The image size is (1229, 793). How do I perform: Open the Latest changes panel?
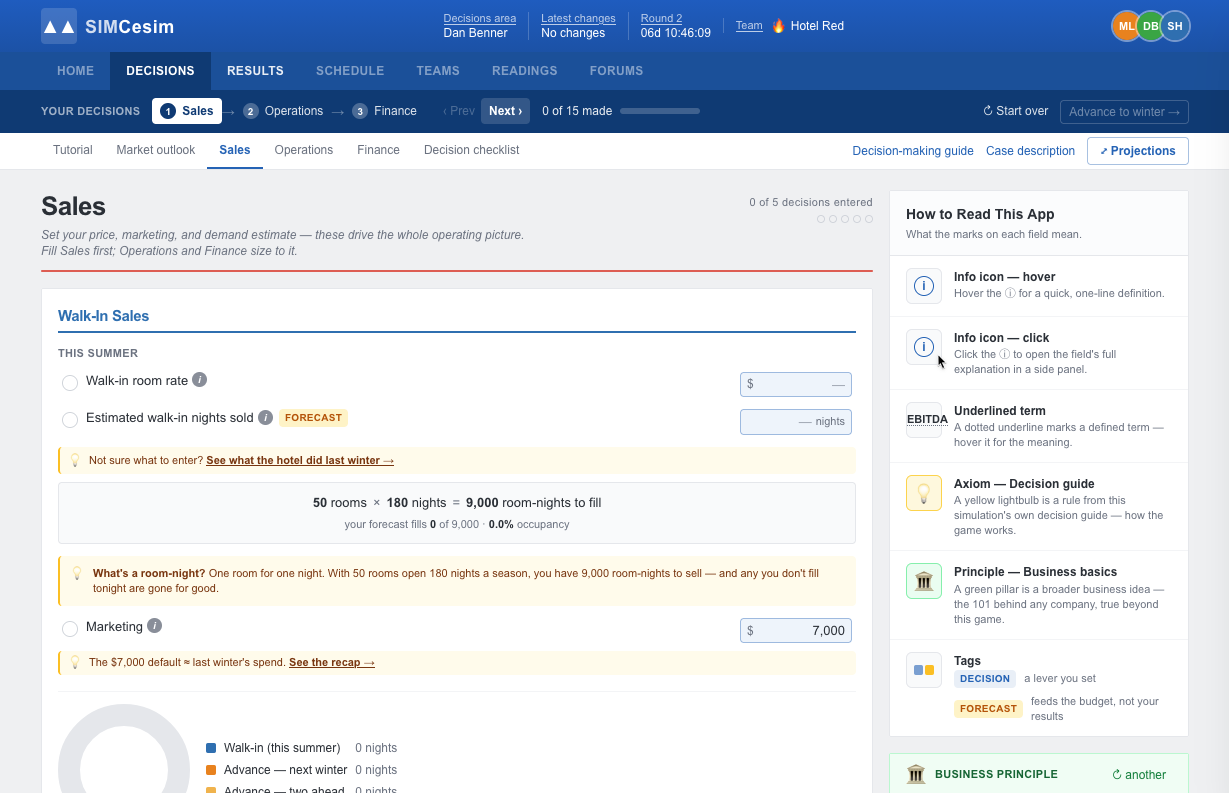578,26
